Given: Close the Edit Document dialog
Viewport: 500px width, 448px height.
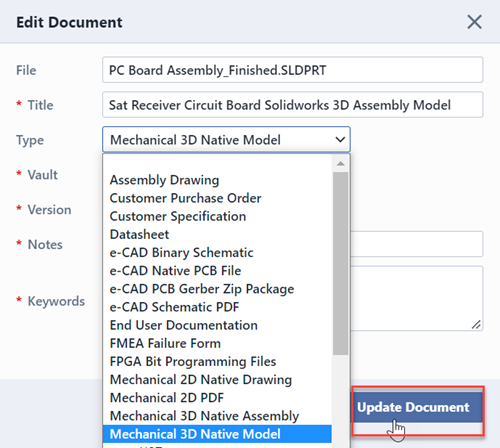Looking at the screenshot, I should tap(474, 22).
